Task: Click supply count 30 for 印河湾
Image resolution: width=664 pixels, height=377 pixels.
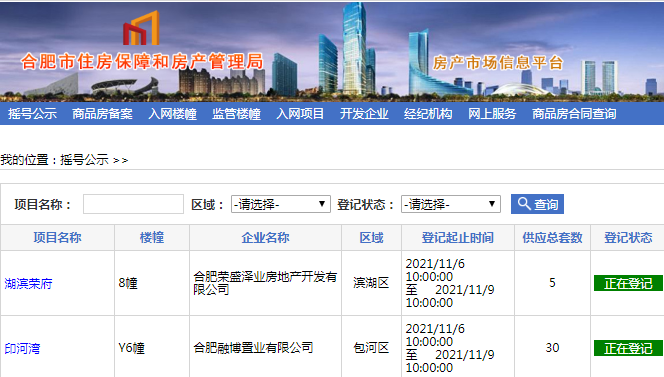Action: pyautogui.click(x=553, y=348)
